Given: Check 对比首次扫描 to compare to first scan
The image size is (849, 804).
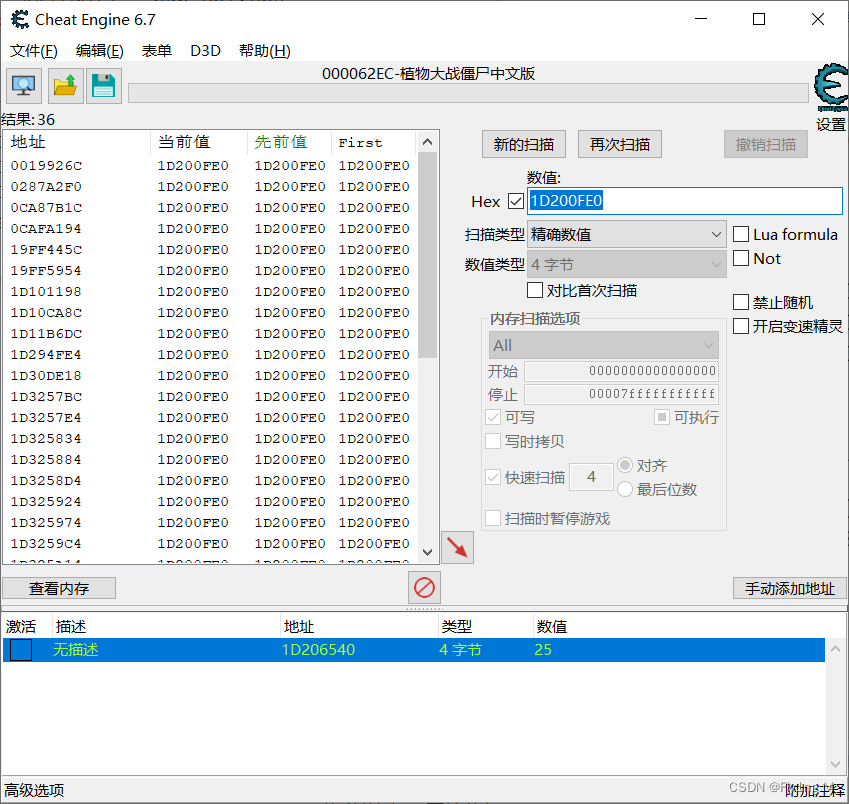Looking at the screenshot, I should [536, 289].
